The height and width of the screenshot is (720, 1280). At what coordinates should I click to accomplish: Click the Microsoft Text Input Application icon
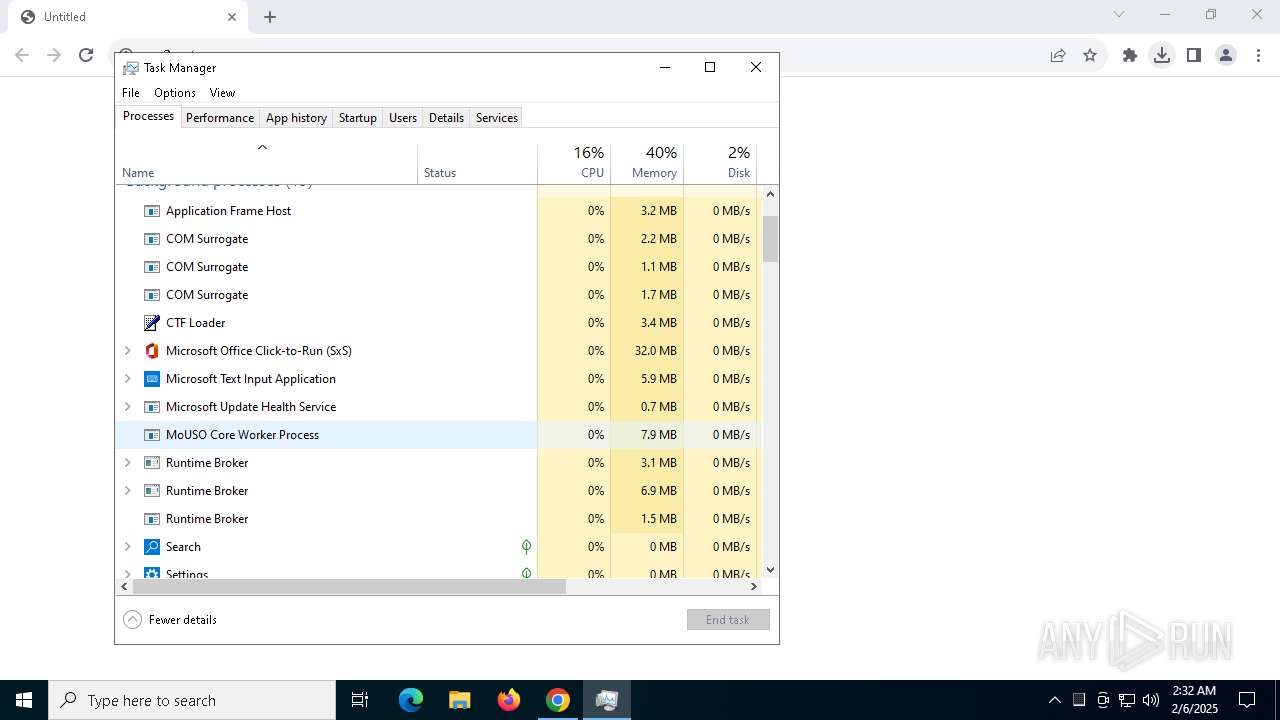pos(152,379)
